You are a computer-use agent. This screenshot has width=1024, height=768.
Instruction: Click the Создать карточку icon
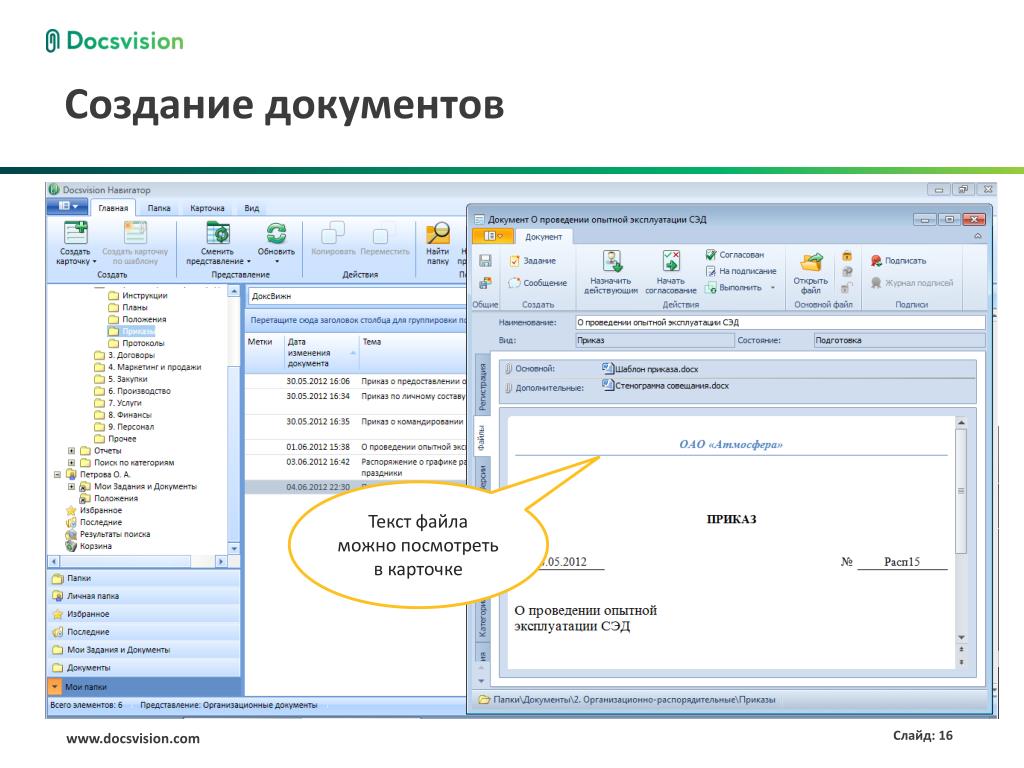pos(76,233)
